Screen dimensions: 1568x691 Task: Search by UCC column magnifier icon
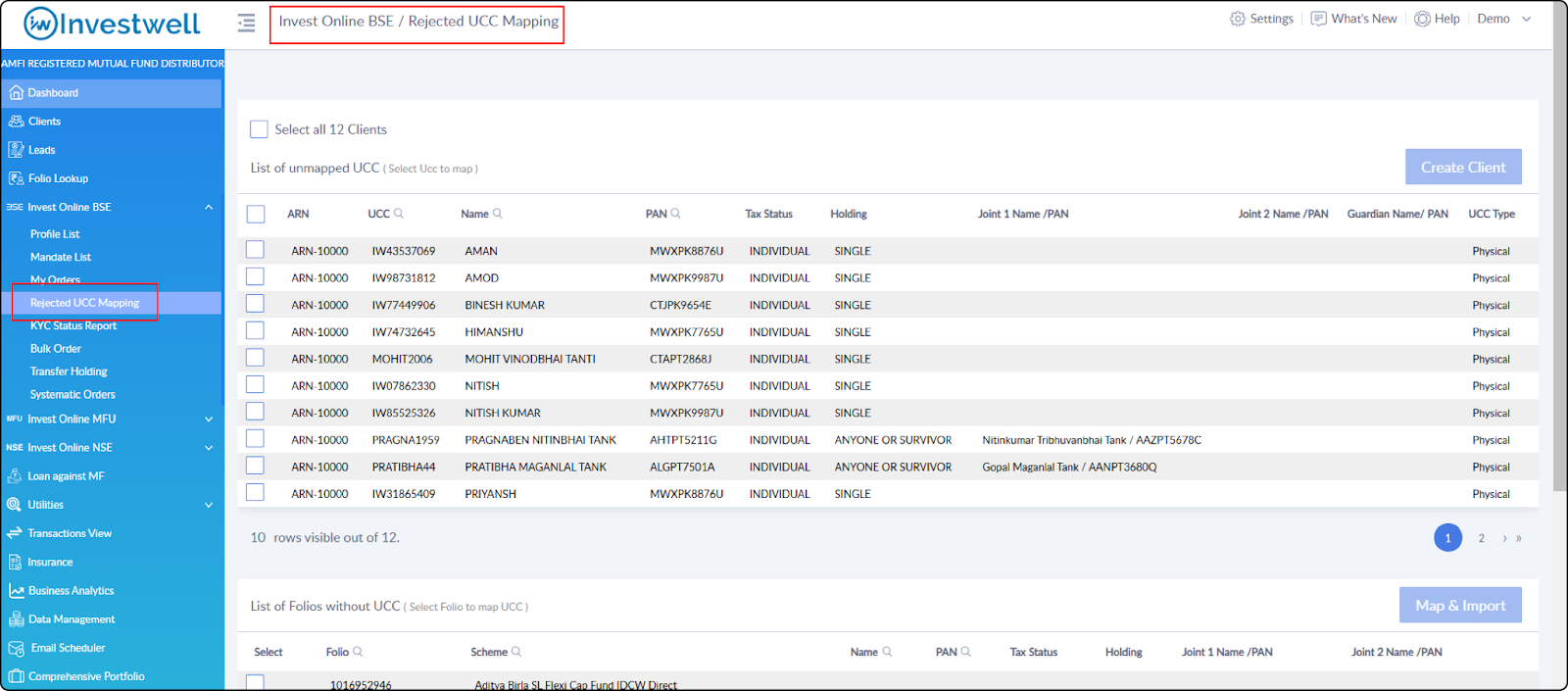tap(399, 214)
